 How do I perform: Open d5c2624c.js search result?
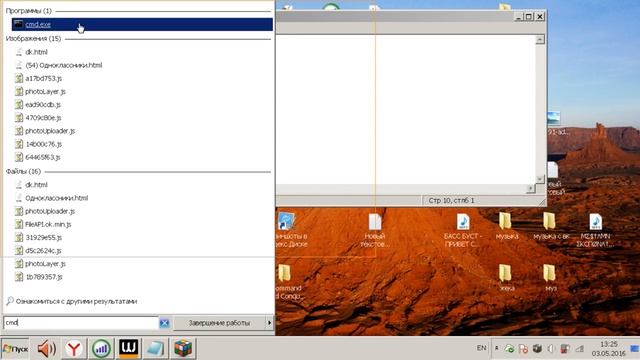click(x=43, y=251)
